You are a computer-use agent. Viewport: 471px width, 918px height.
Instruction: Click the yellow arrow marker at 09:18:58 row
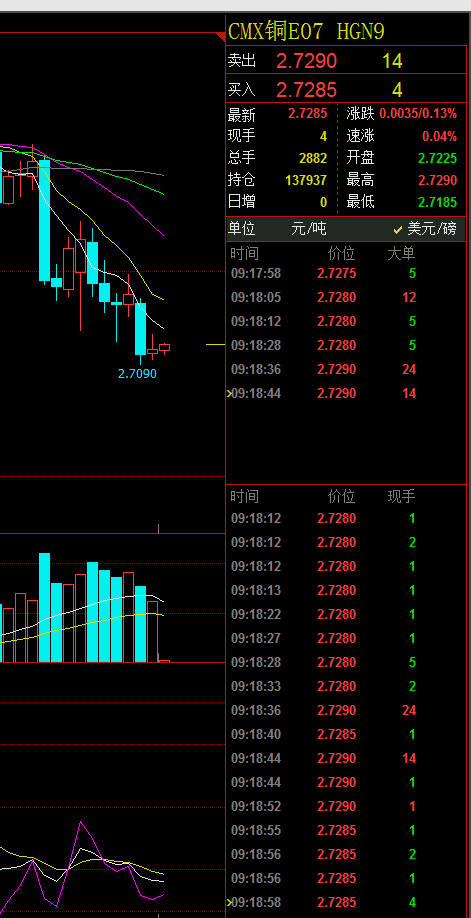[229, 902]
